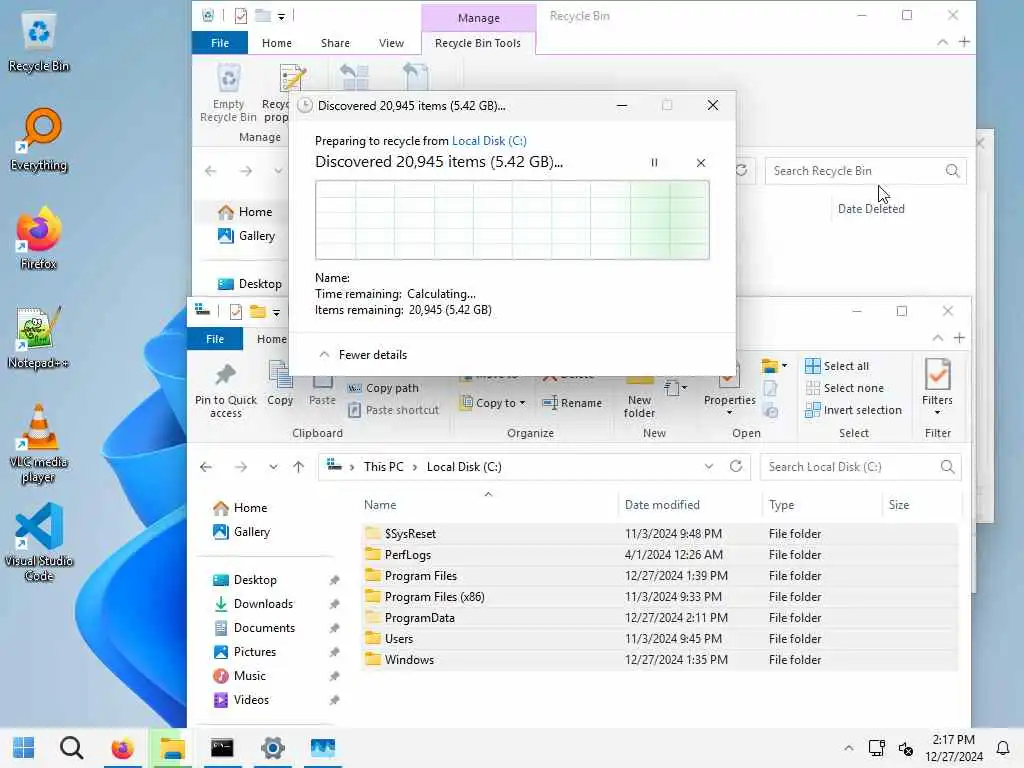Click Manage contextual tab header
This screenshot has width=1024, height=768.
(479, 18)
